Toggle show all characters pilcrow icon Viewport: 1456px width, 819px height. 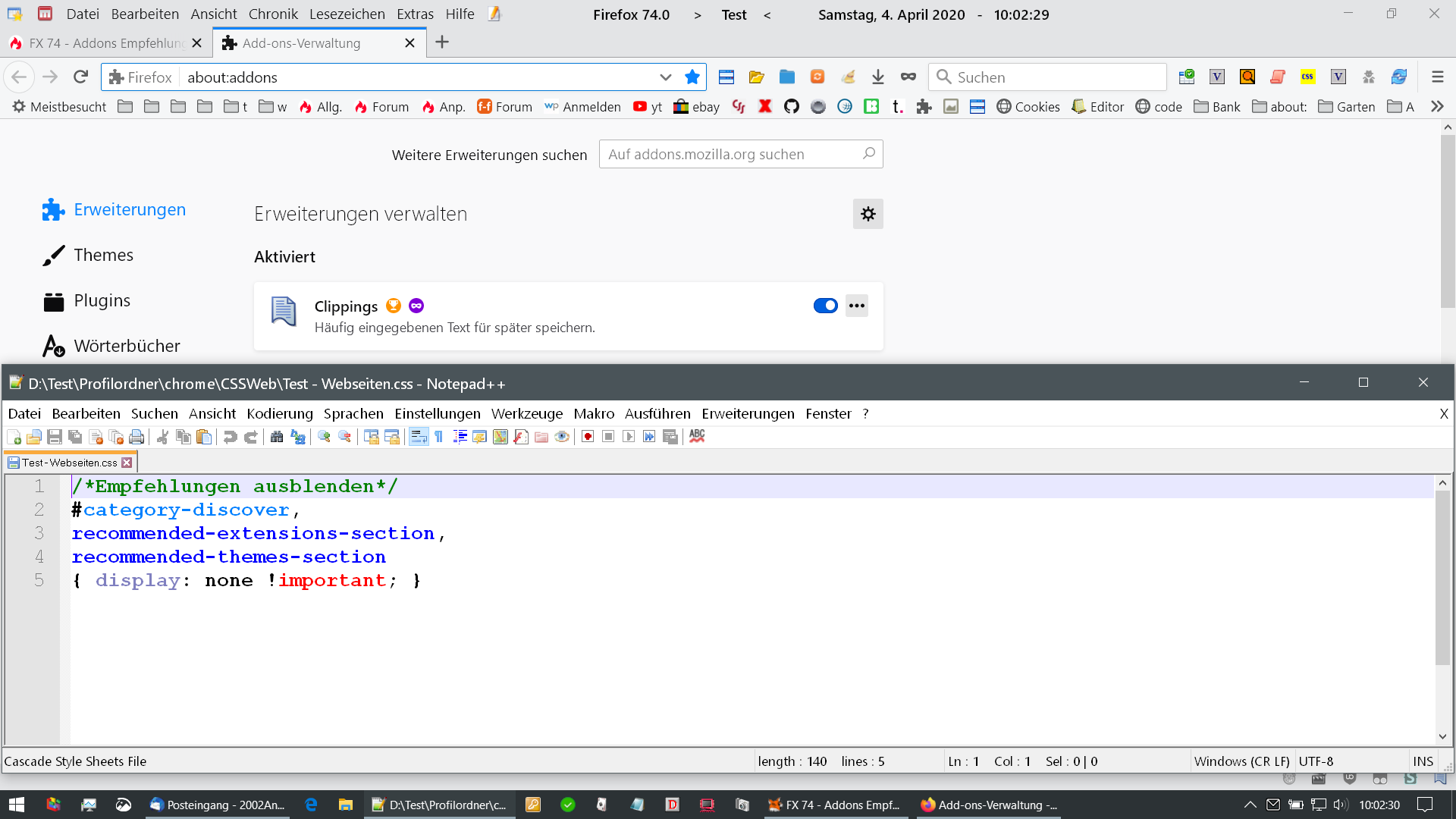point(438,437)
